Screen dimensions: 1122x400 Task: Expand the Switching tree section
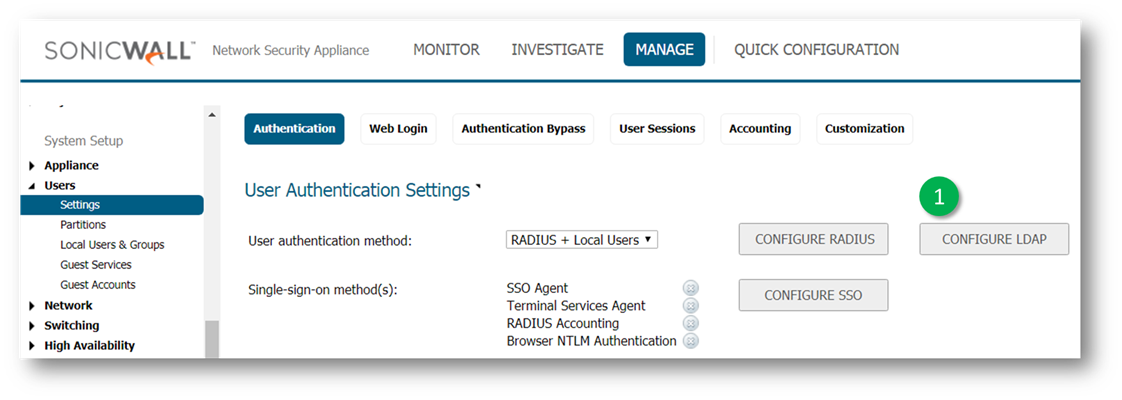point(33,326)
